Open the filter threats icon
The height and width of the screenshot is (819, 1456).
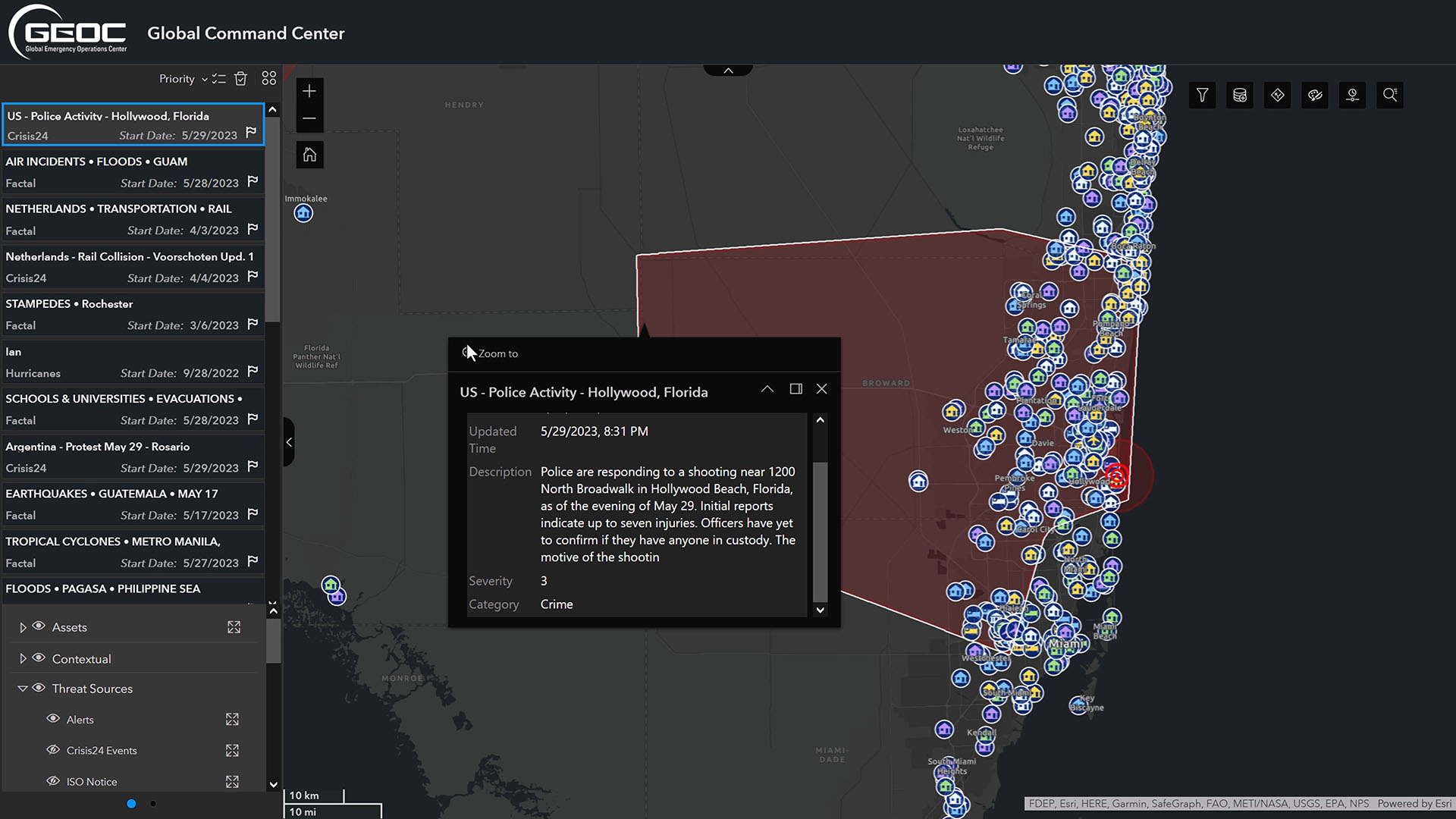click(x=1202, y=95)
